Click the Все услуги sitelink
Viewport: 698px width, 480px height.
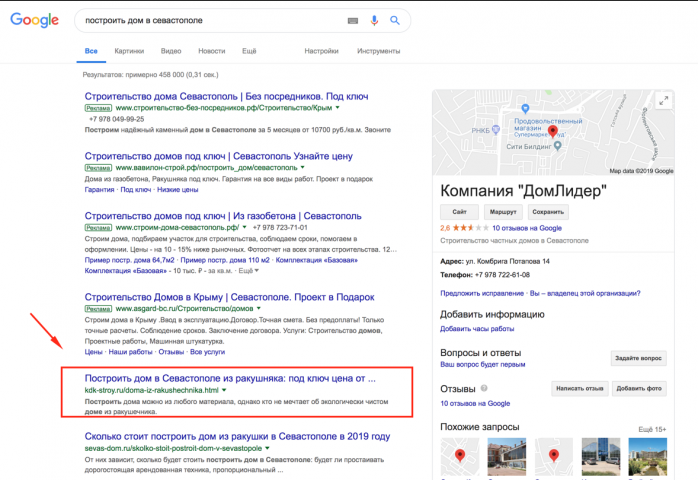(207, 352)
